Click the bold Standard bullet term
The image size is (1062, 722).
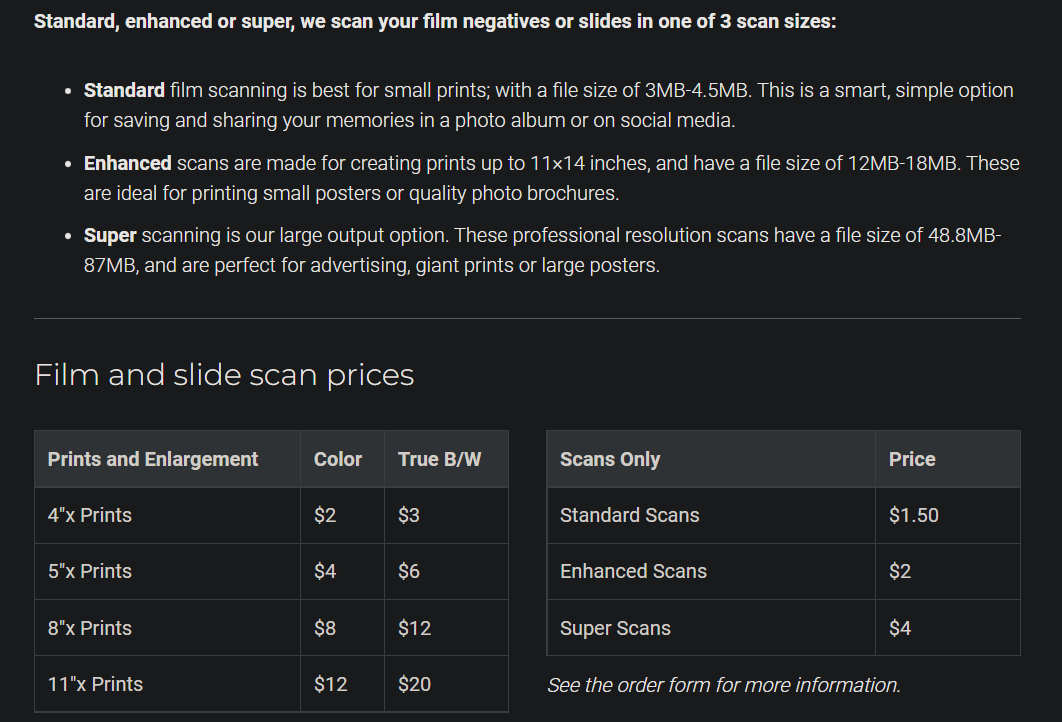124,90
